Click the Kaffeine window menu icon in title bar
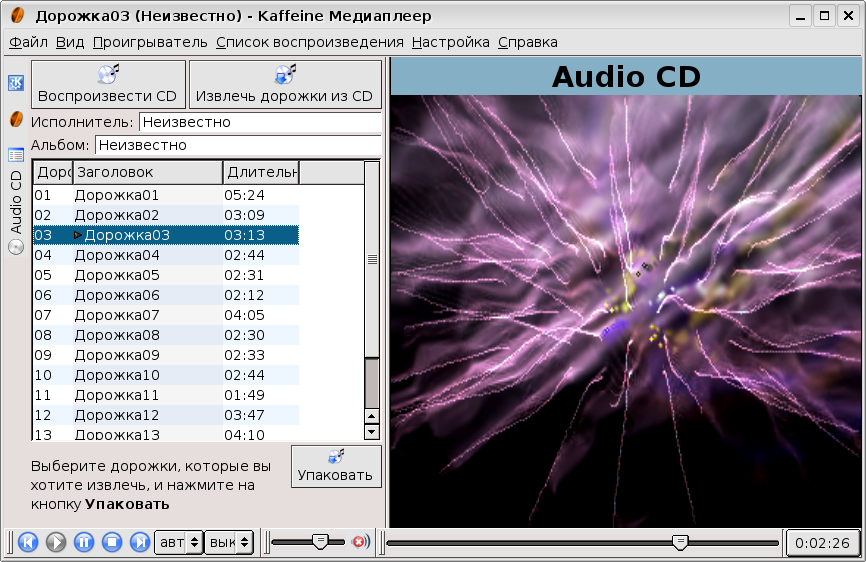866x562 pixels. pos(18,15)
